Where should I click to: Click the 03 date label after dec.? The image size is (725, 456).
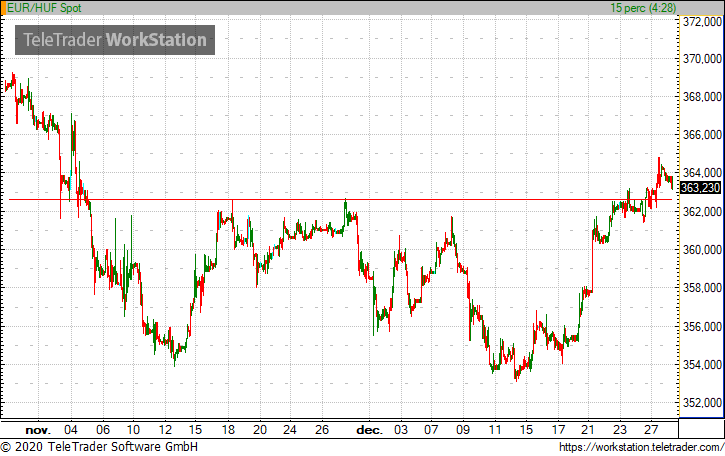(x=401, y=430)
